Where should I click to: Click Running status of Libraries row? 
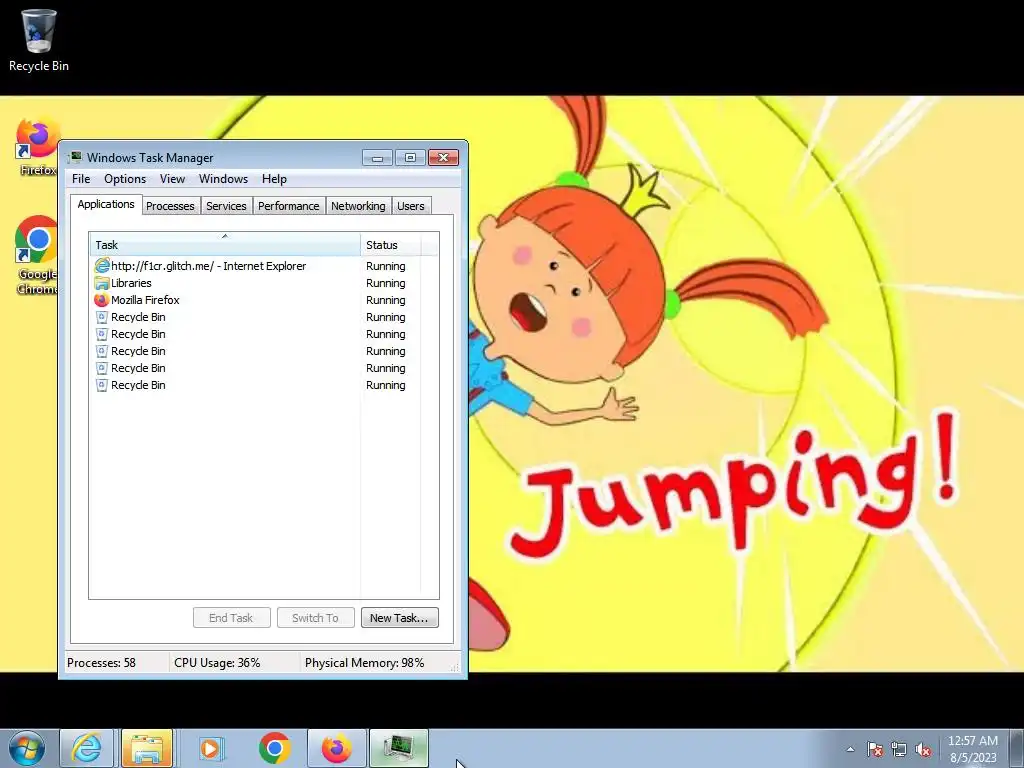click(385, 283)
